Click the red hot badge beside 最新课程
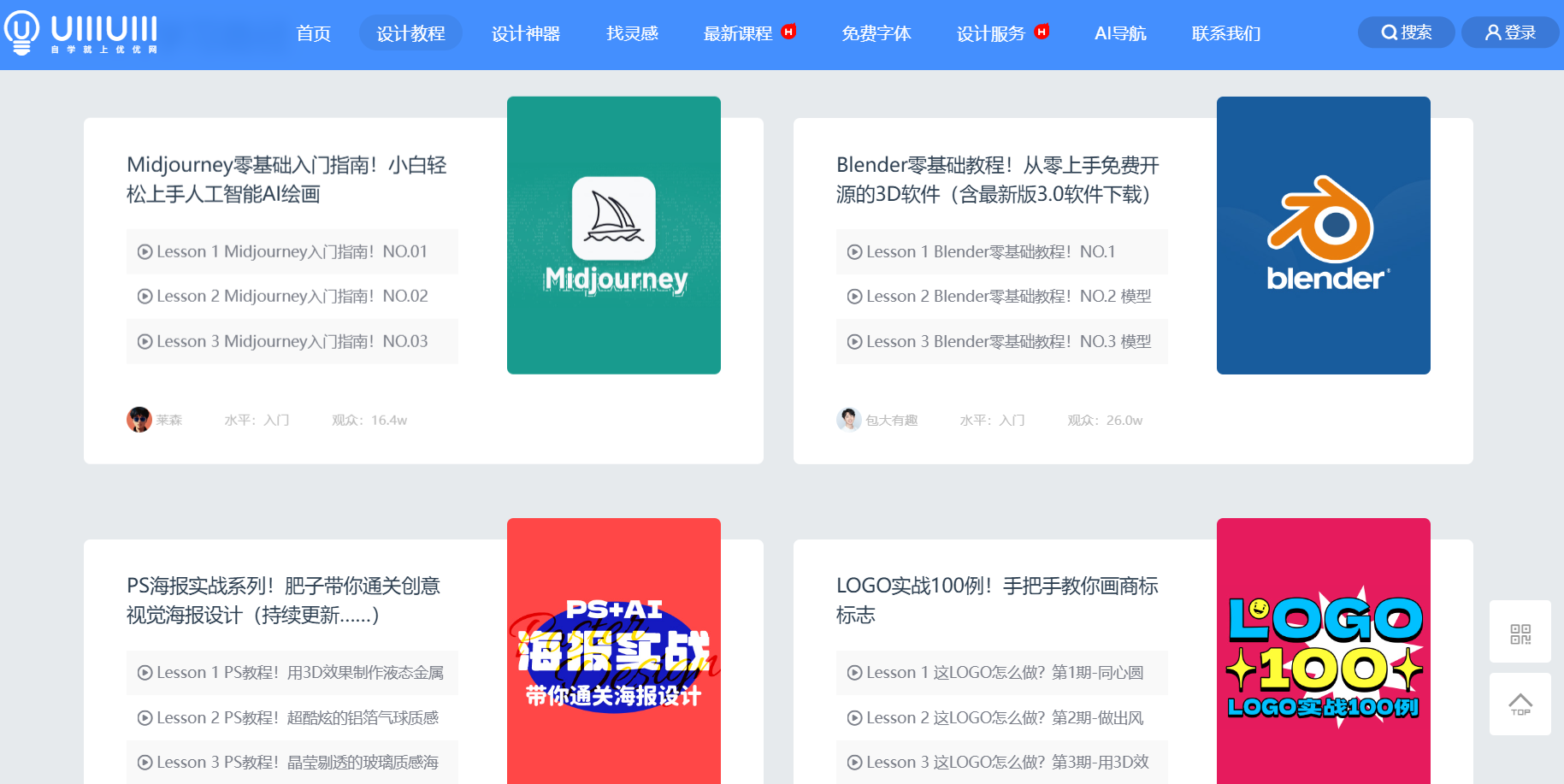1564x784 pixels. 789,32
